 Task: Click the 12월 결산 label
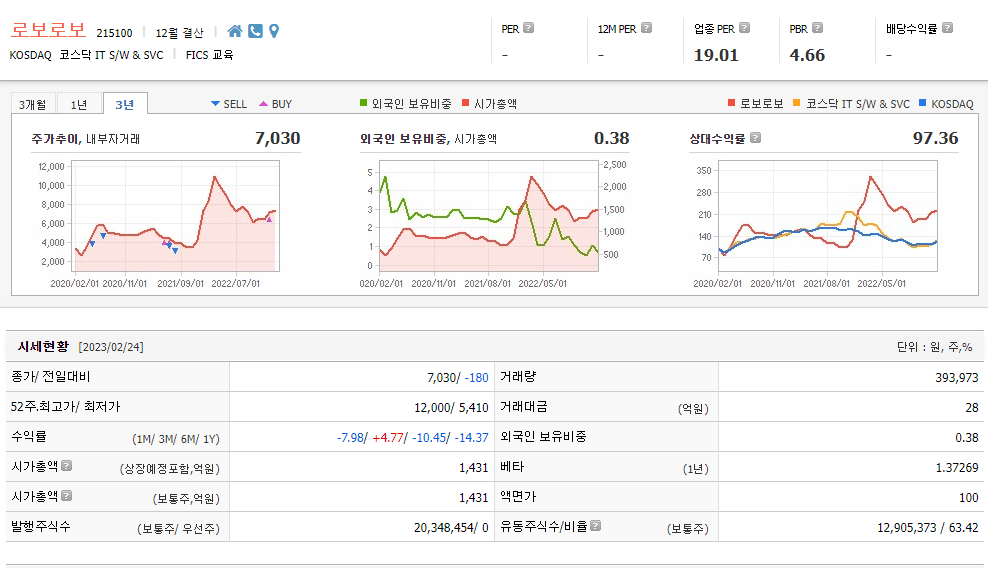click(x=180, y=33)
